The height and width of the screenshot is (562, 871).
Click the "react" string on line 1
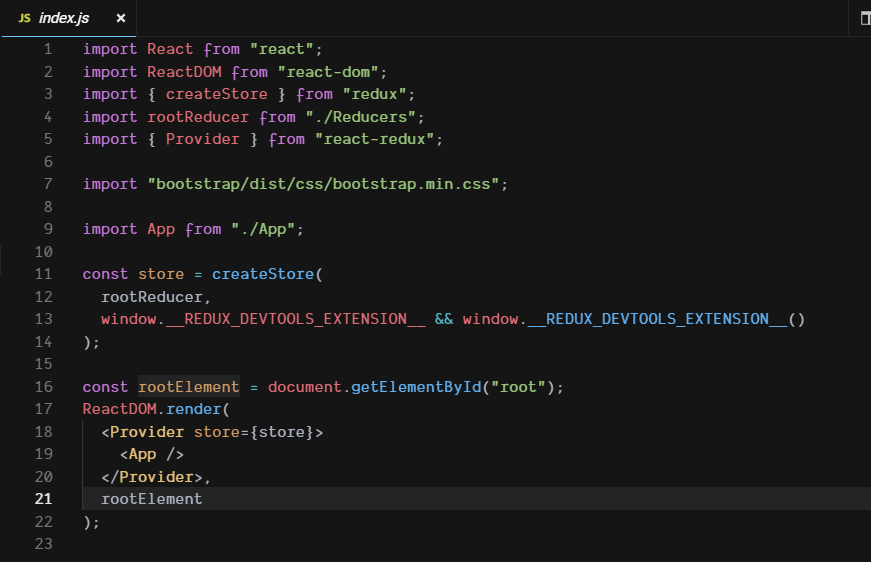tap(282, 49)
